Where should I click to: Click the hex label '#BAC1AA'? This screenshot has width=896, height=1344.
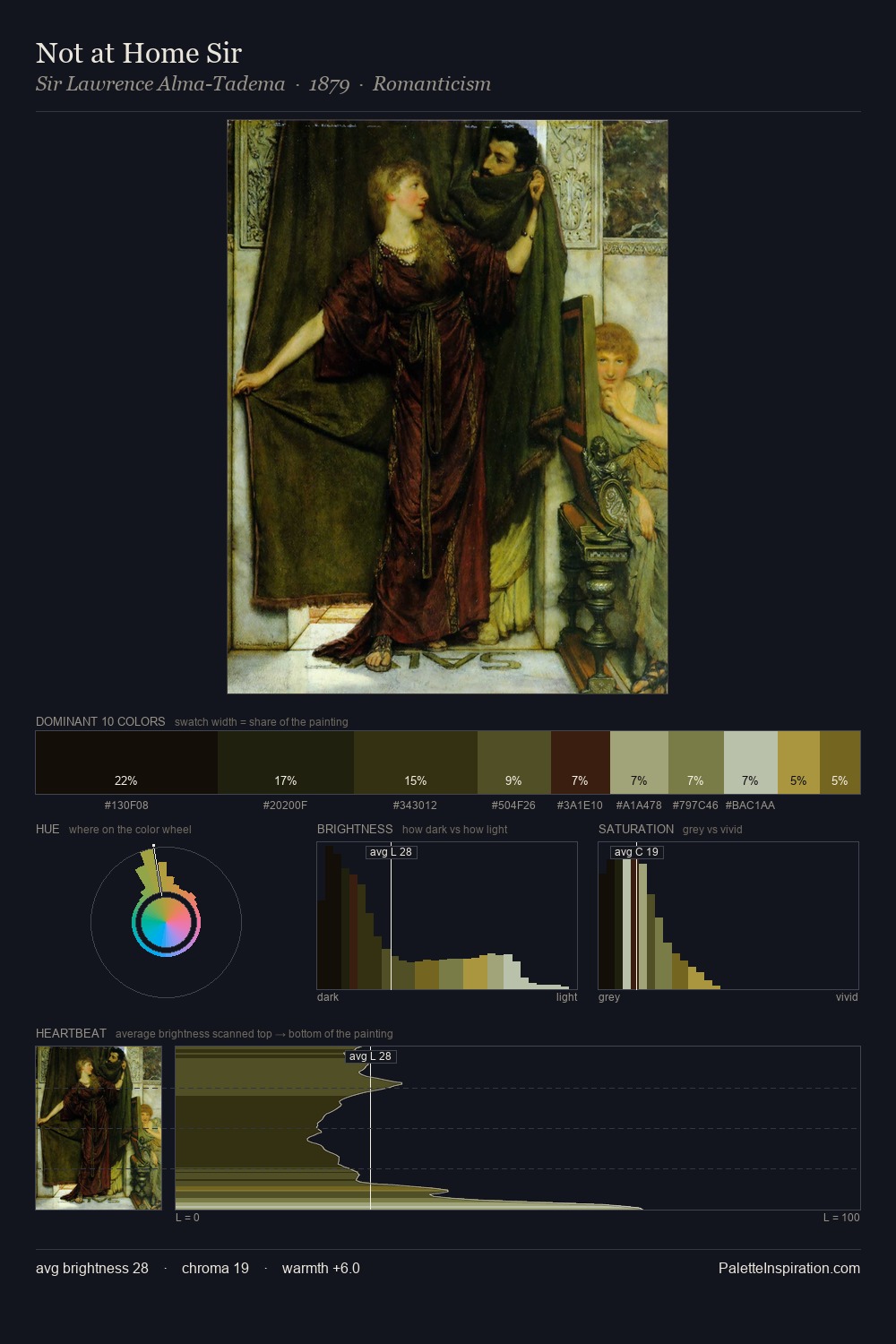coord(750,806)
